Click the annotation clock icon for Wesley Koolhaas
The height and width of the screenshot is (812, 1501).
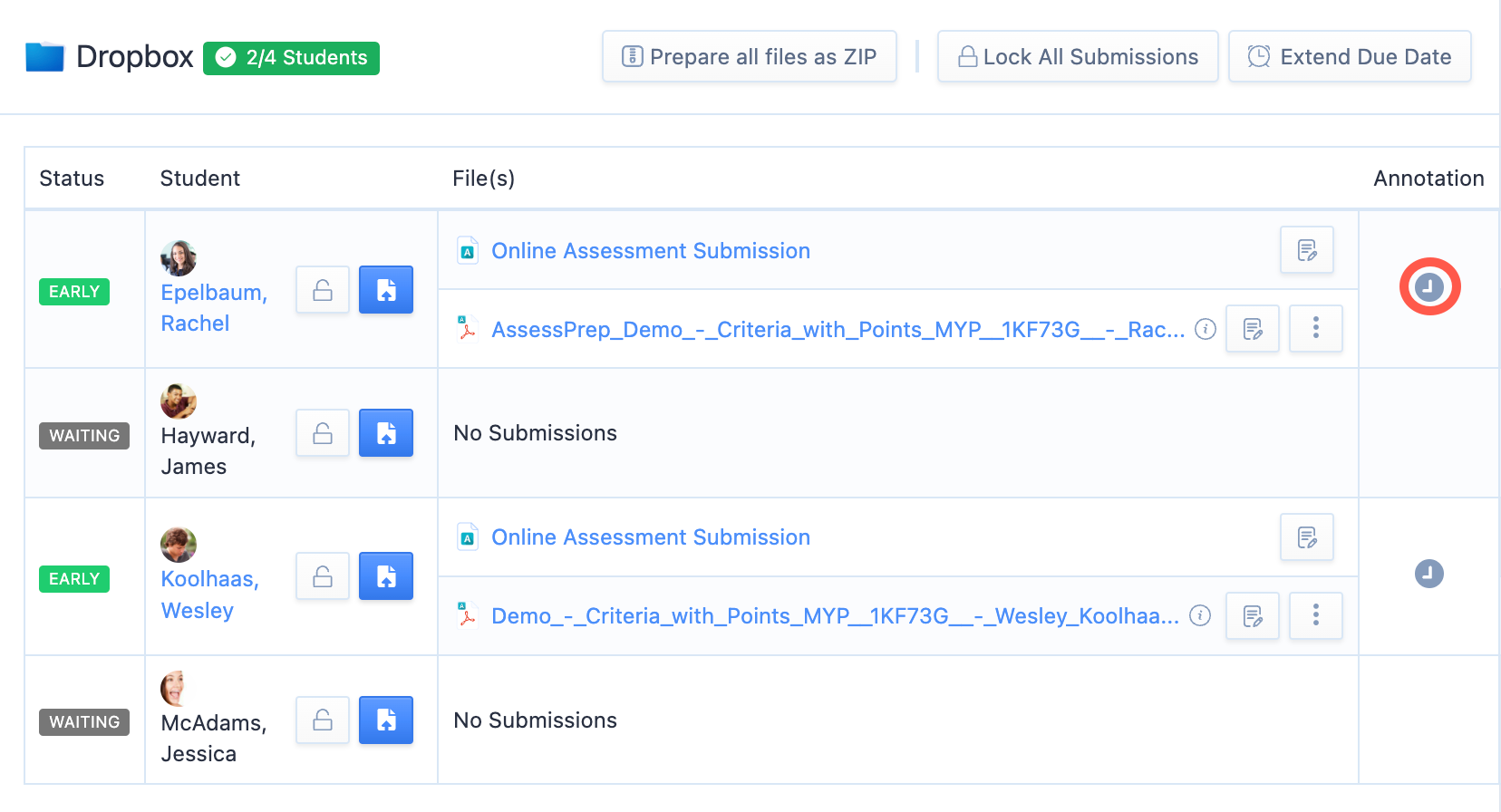(1428, 574)
